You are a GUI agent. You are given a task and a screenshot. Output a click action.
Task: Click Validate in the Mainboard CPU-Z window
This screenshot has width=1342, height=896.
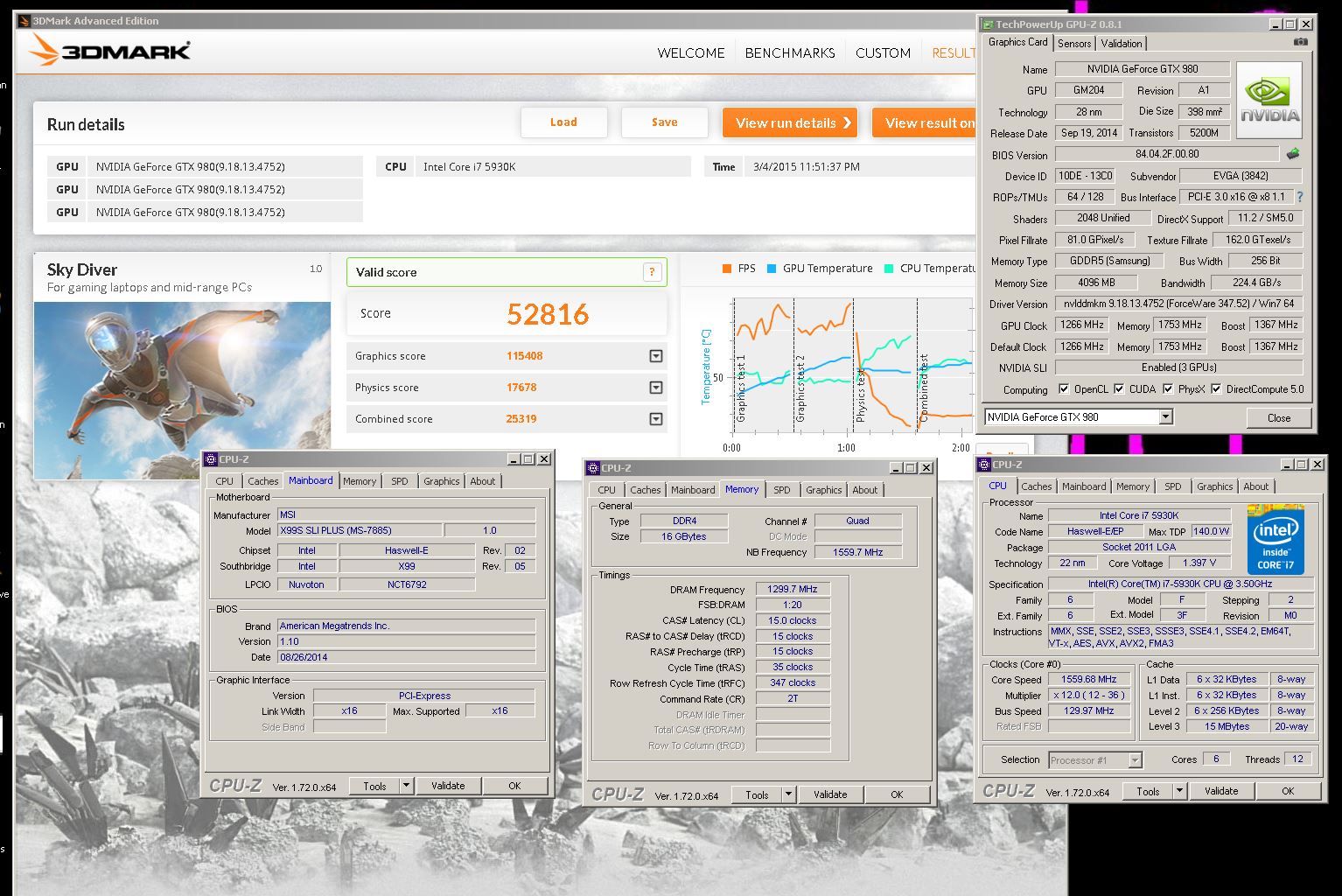(448, 786)
